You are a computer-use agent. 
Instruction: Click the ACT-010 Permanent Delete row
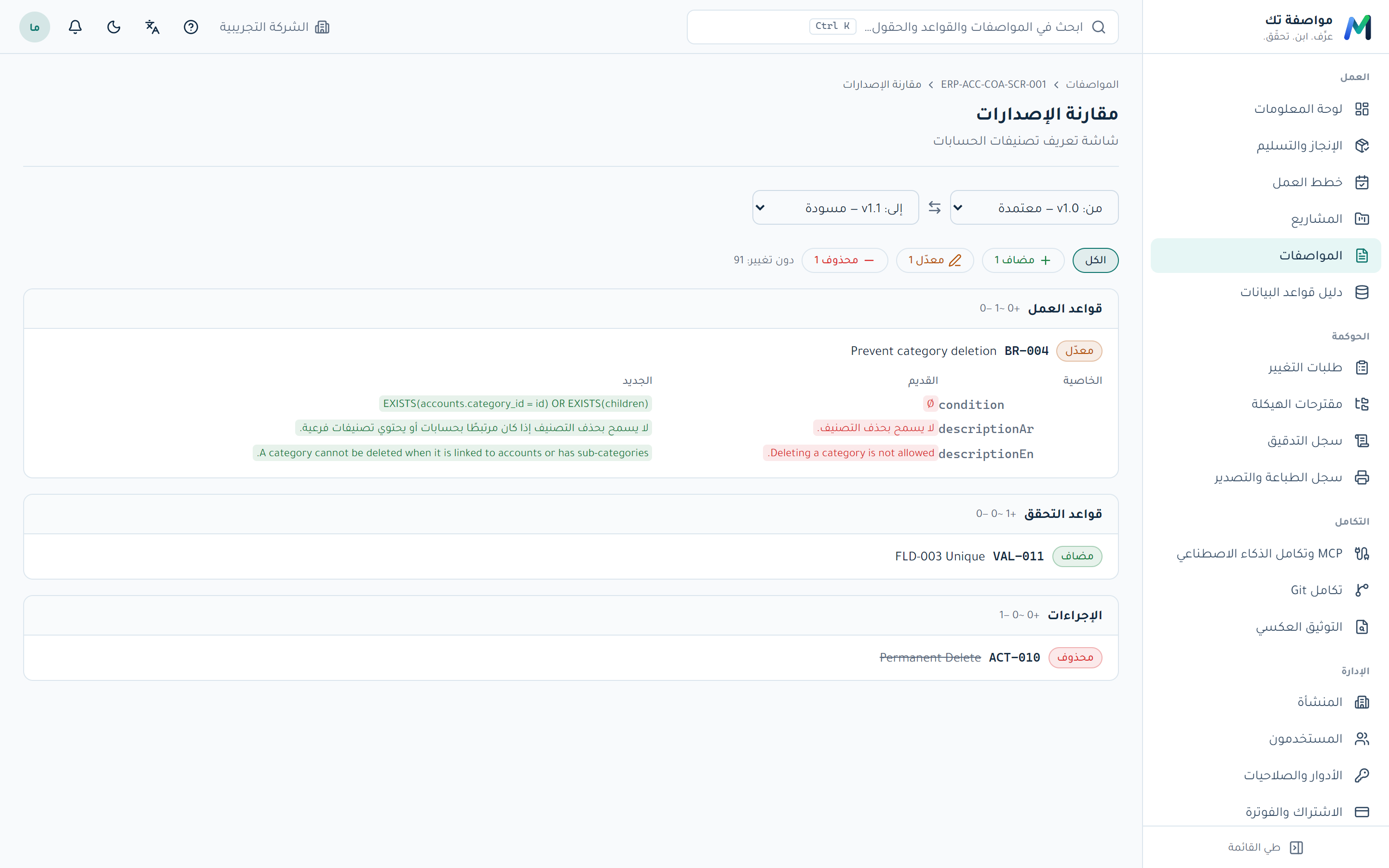[571, 657]
